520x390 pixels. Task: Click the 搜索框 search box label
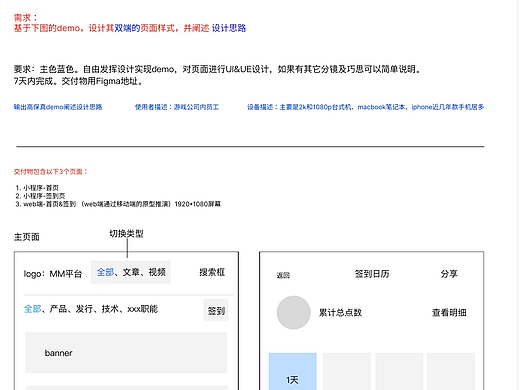pos(212,272)
